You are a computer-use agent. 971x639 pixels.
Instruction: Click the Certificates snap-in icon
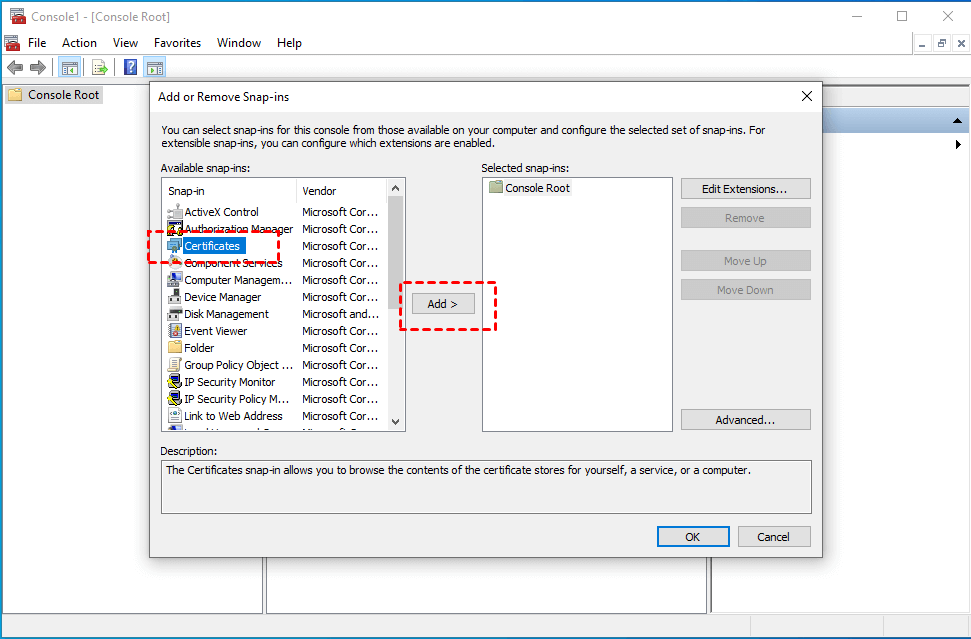pos(175,246)
